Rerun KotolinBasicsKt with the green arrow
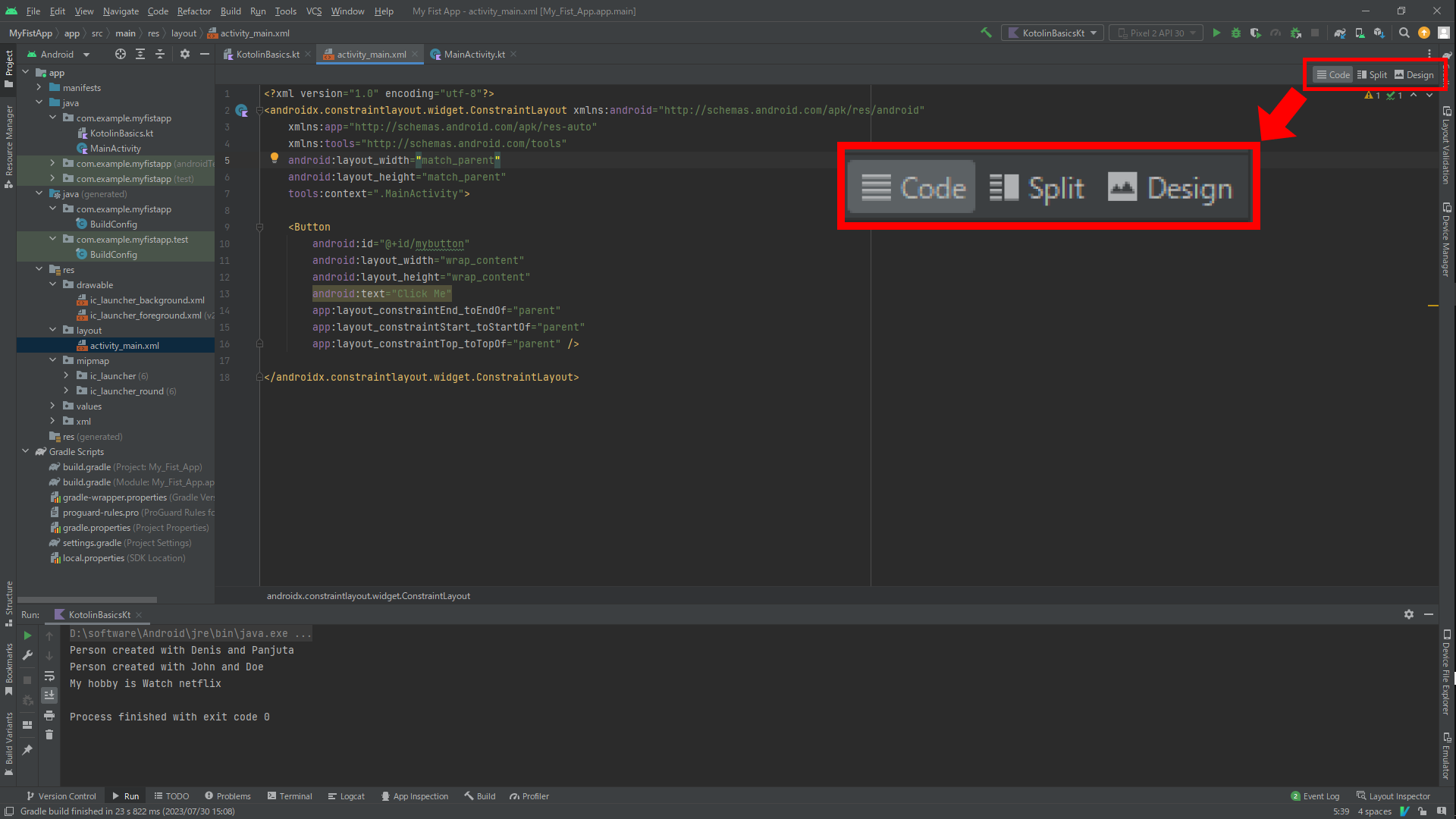This screenshot has height=819, width=1456. (x=27, y=635)
